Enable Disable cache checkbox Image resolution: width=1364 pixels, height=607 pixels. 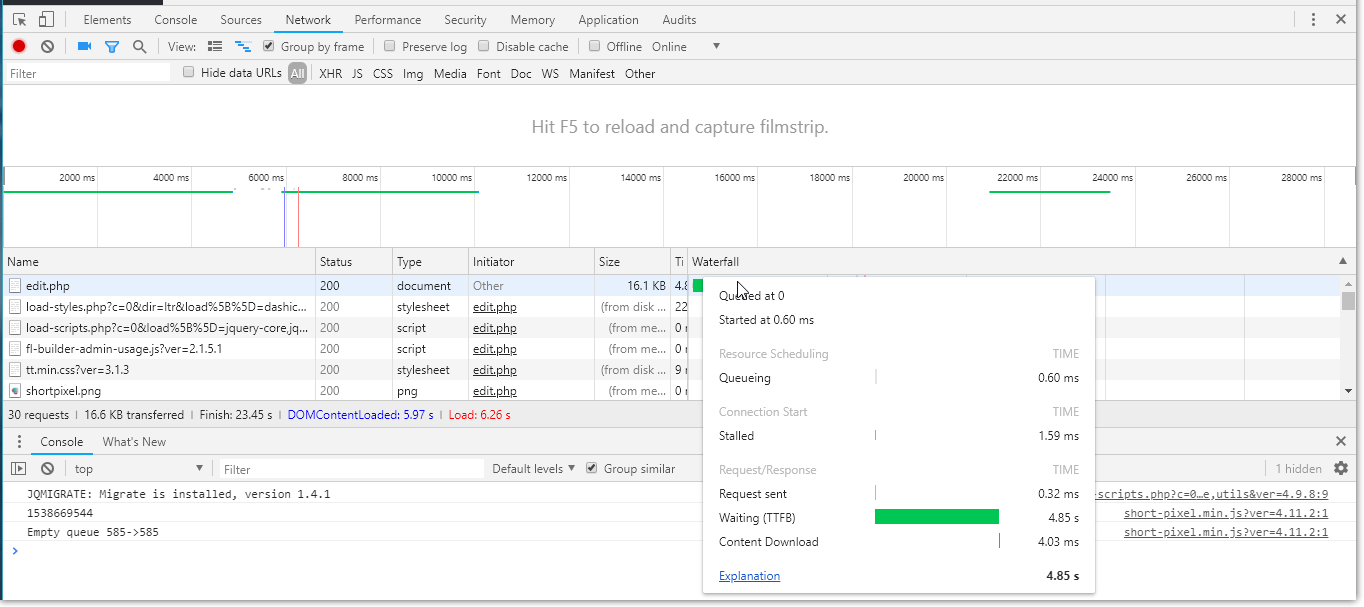(x=484, y=46)
